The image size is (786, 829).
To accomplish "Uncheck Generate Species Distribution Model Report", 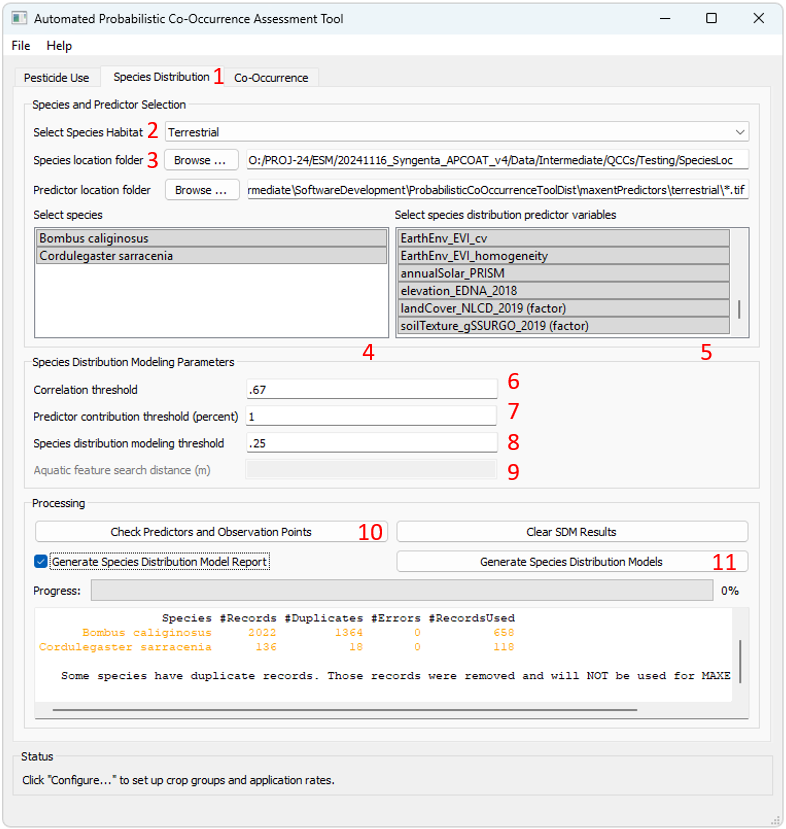I will point(41,562).
